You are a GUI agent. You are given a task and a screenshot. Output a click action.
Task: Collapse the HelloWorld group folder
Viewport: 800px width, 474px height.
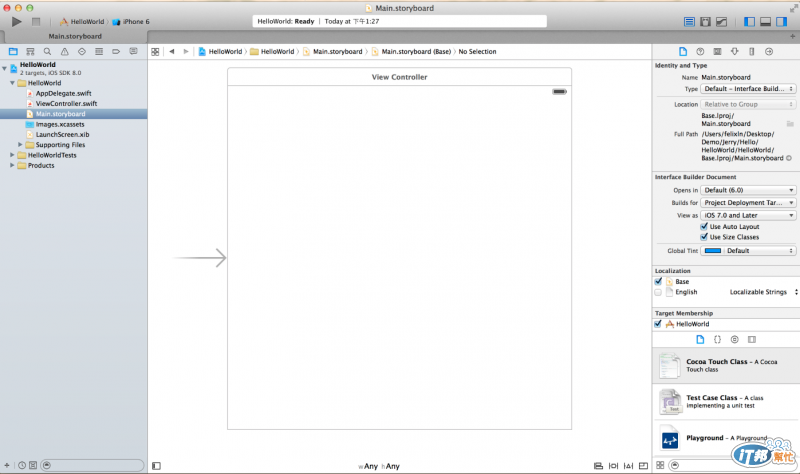tap(12, 83)
